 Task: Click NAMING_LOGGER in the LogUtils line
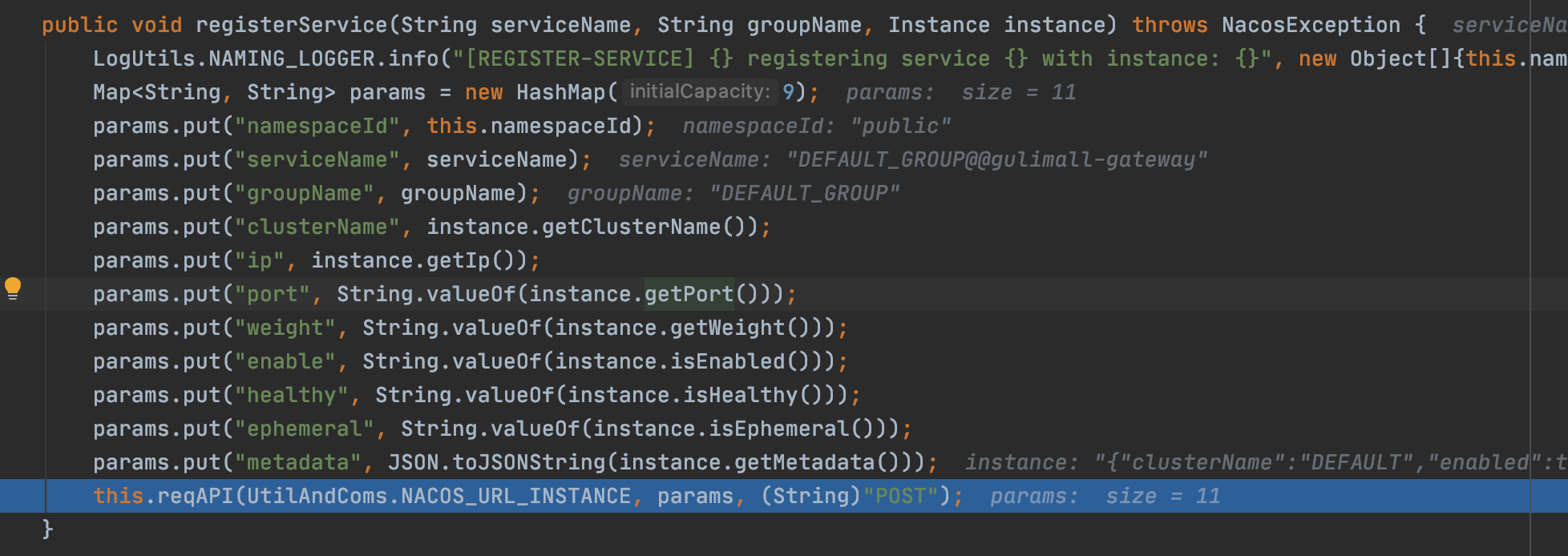[x=292, y=58]
